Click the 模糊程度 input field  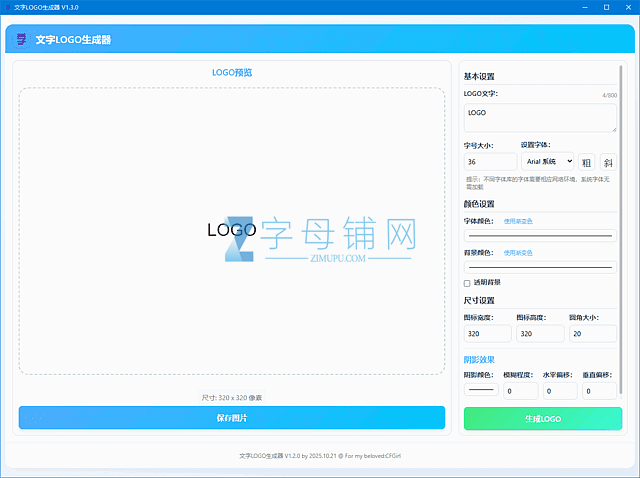521,391
